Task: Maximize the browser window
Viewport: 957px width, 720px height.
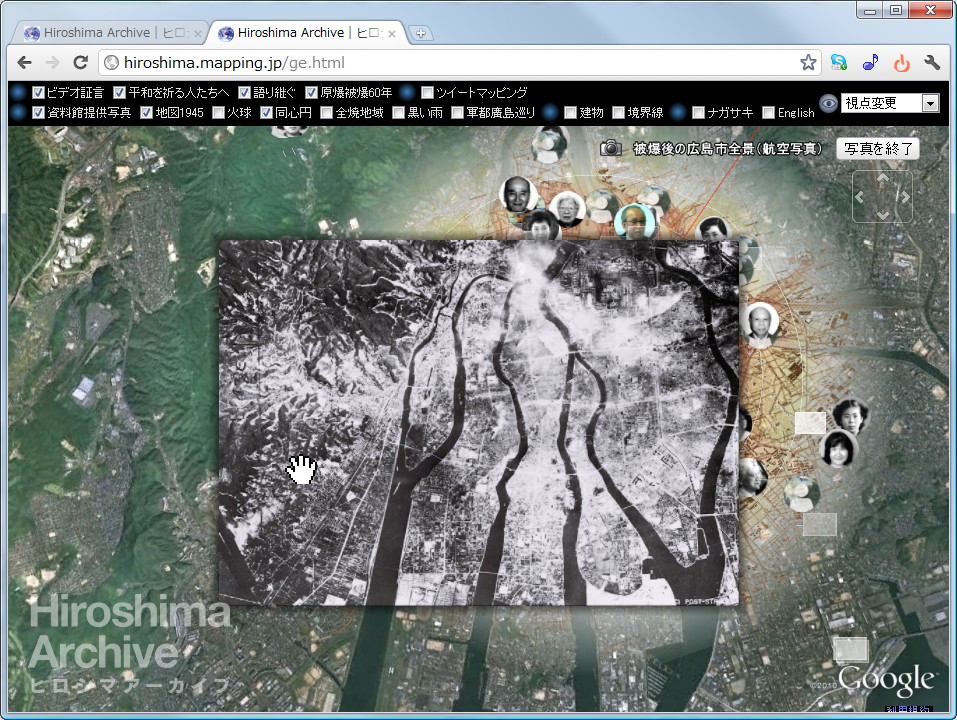Action: pos(895,10)
